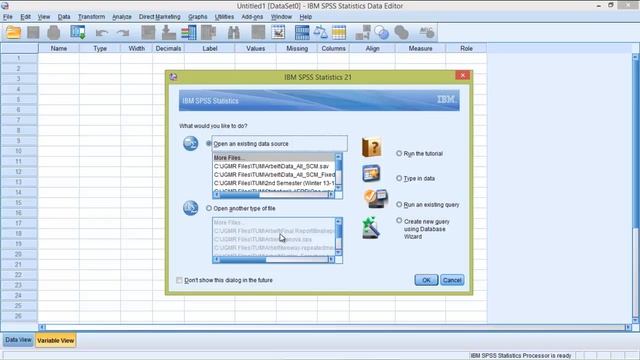Click the Values column header

click(x=256, y=48)
